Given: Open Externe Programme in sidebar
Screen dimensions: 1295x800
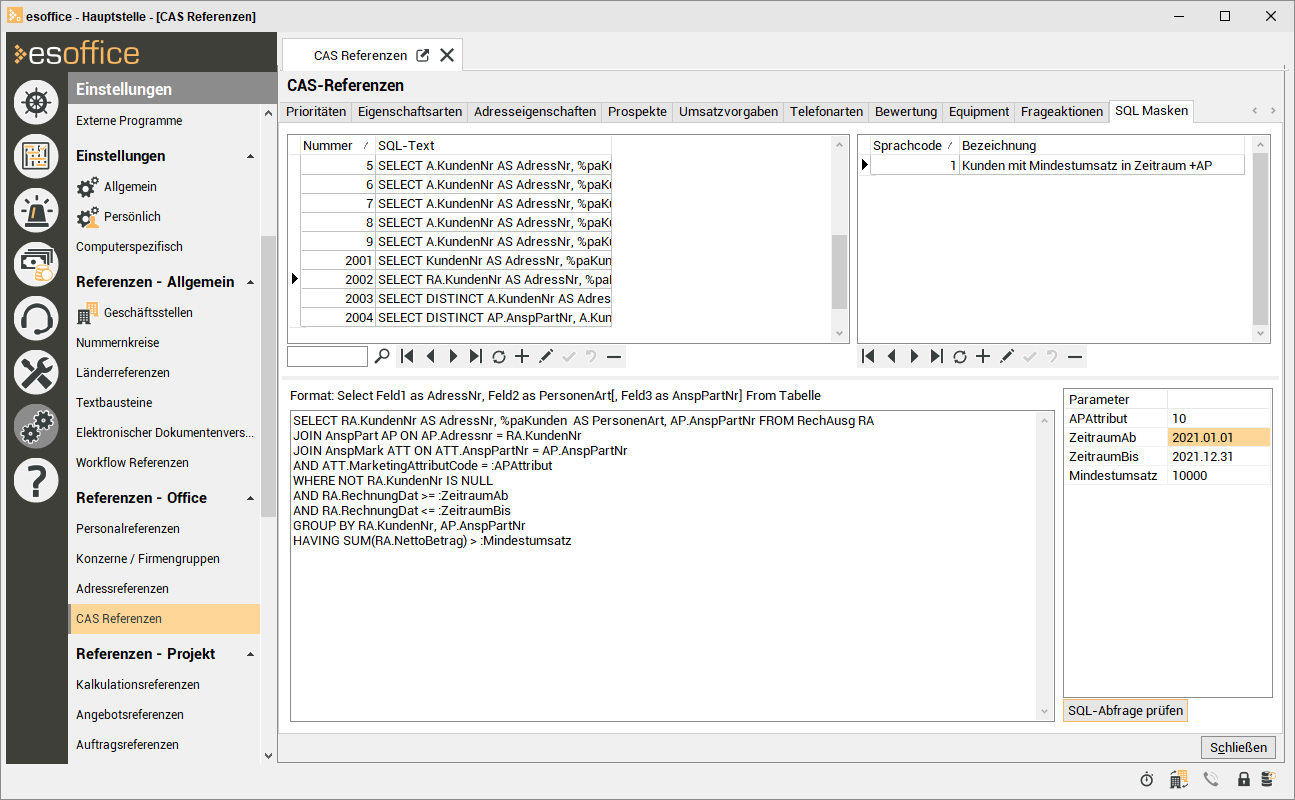Looking at the screenshot, I should [x=129, y=121].
